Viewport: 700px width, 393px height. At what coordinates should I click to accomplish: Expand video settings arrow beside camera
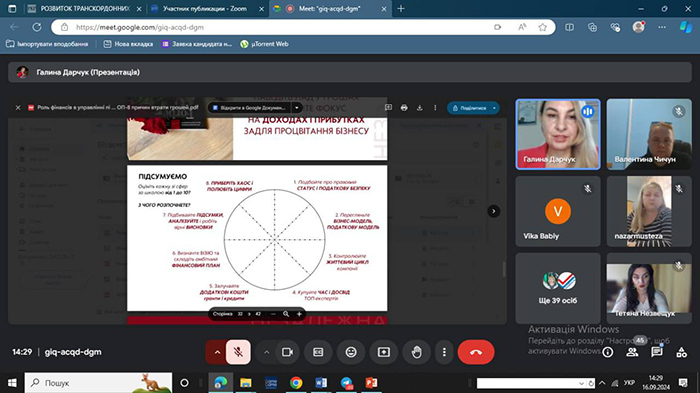tap(267, 352)
